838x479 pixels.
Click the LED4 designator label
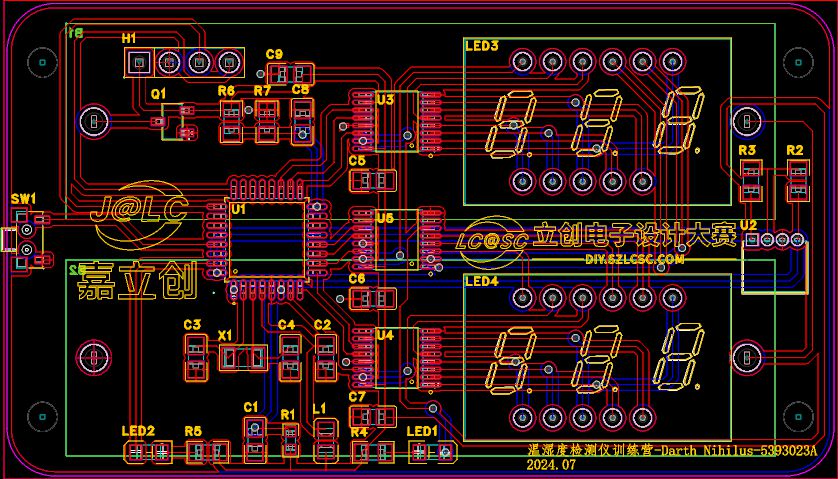tap(482, 281)
